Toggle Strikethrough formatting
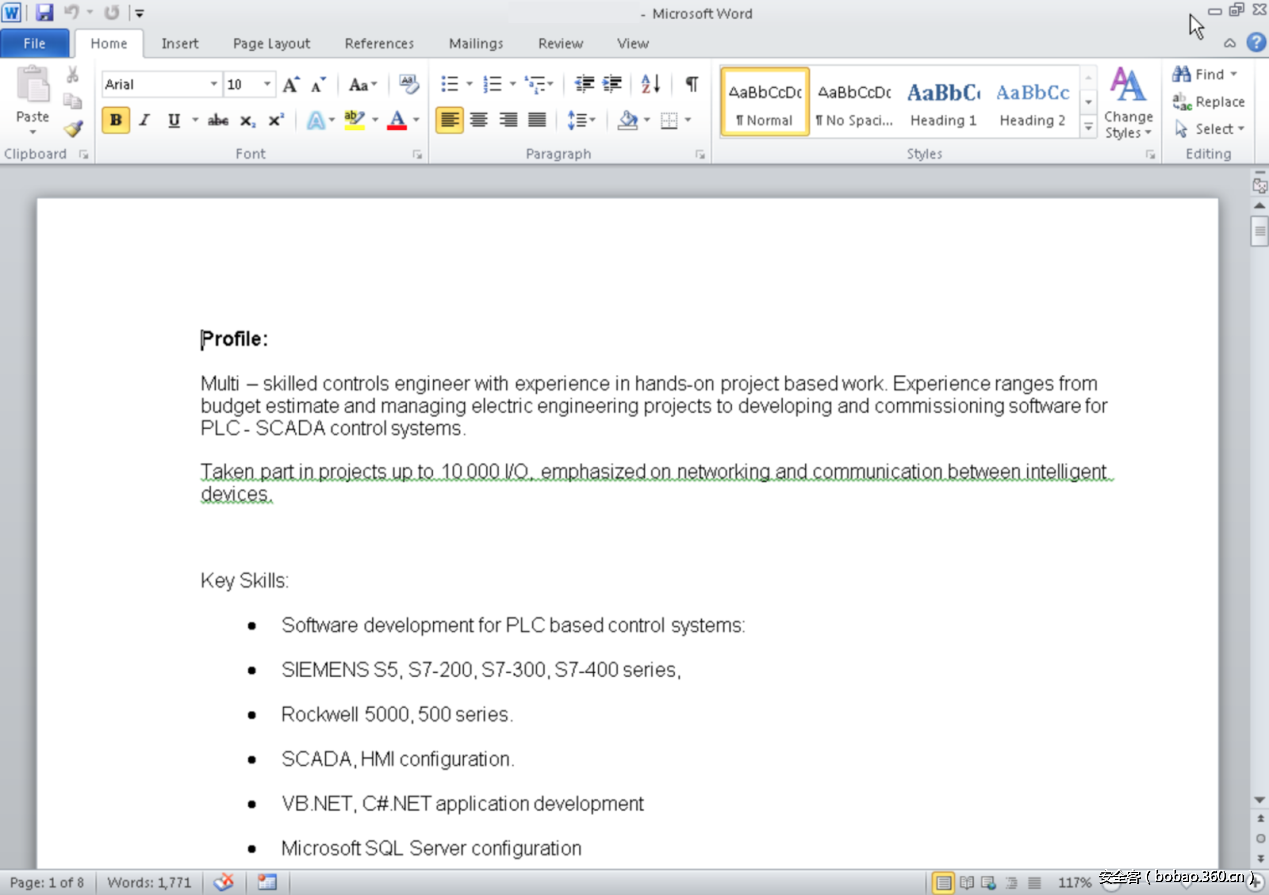This screenshot has width=1269, height=895. click(217, 120)
